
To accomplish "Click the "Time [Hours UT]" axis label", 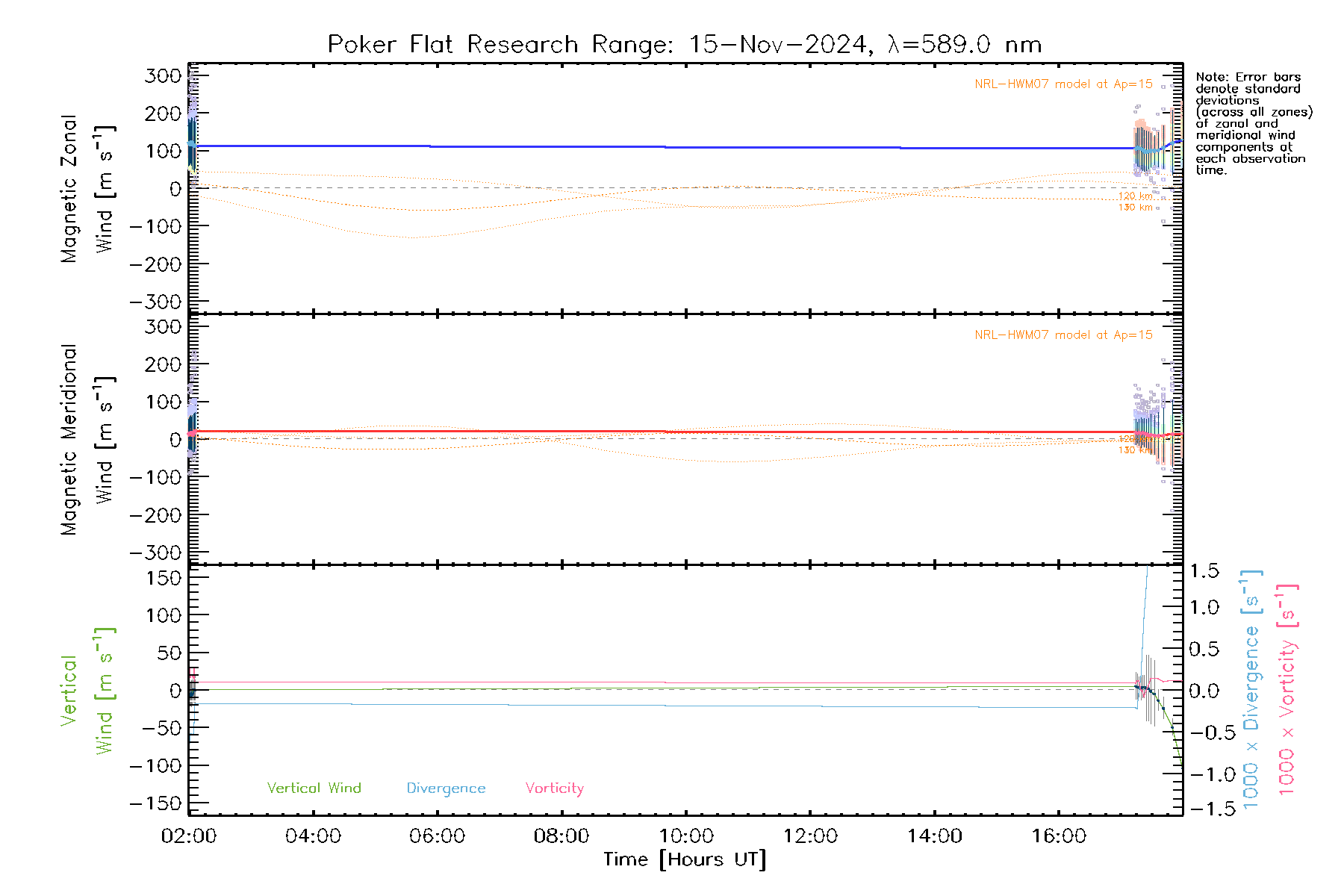I will pyautogui.click(x=684, y=859).
